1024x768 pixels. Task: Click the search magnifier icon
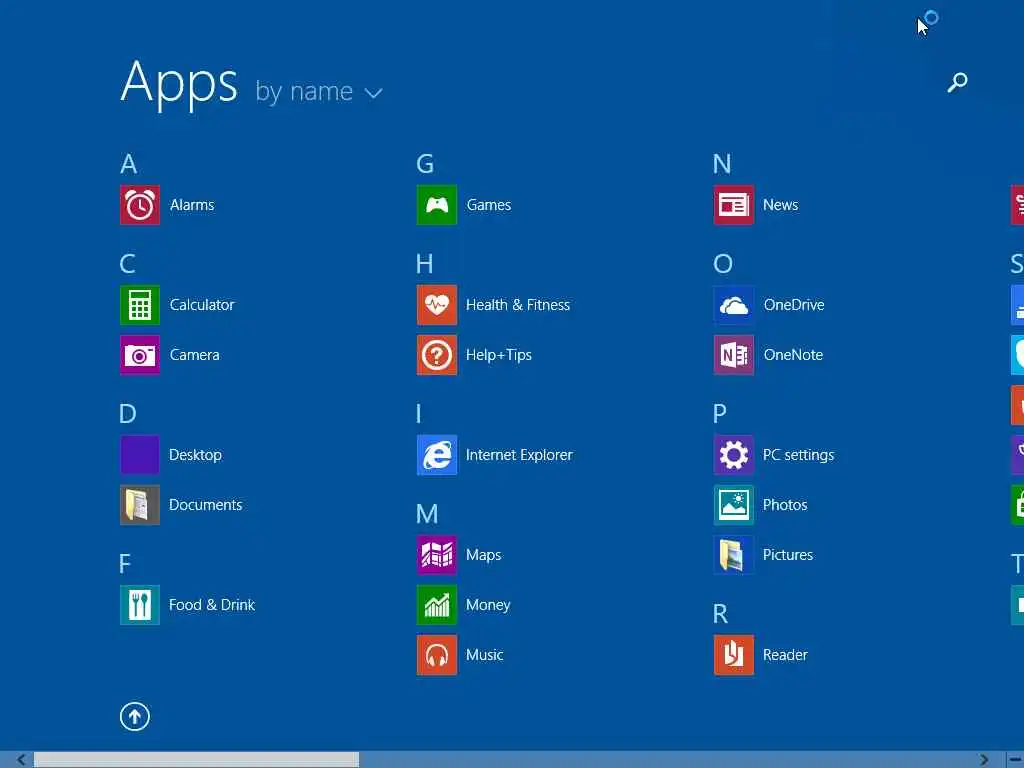(957, 82)
